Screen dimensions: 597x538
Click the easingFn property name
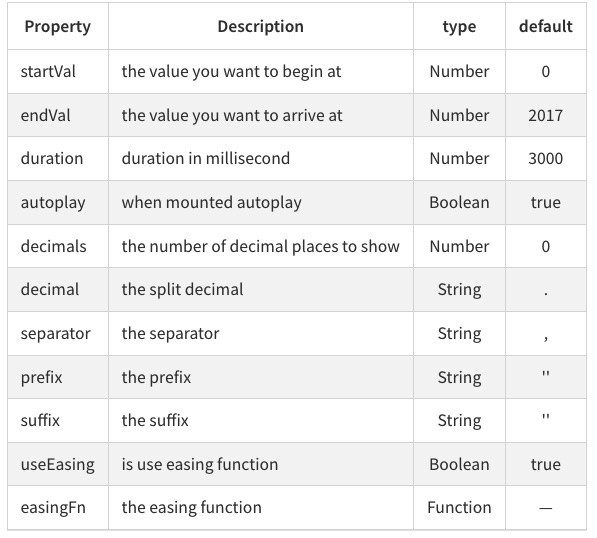tap(53, 508)
